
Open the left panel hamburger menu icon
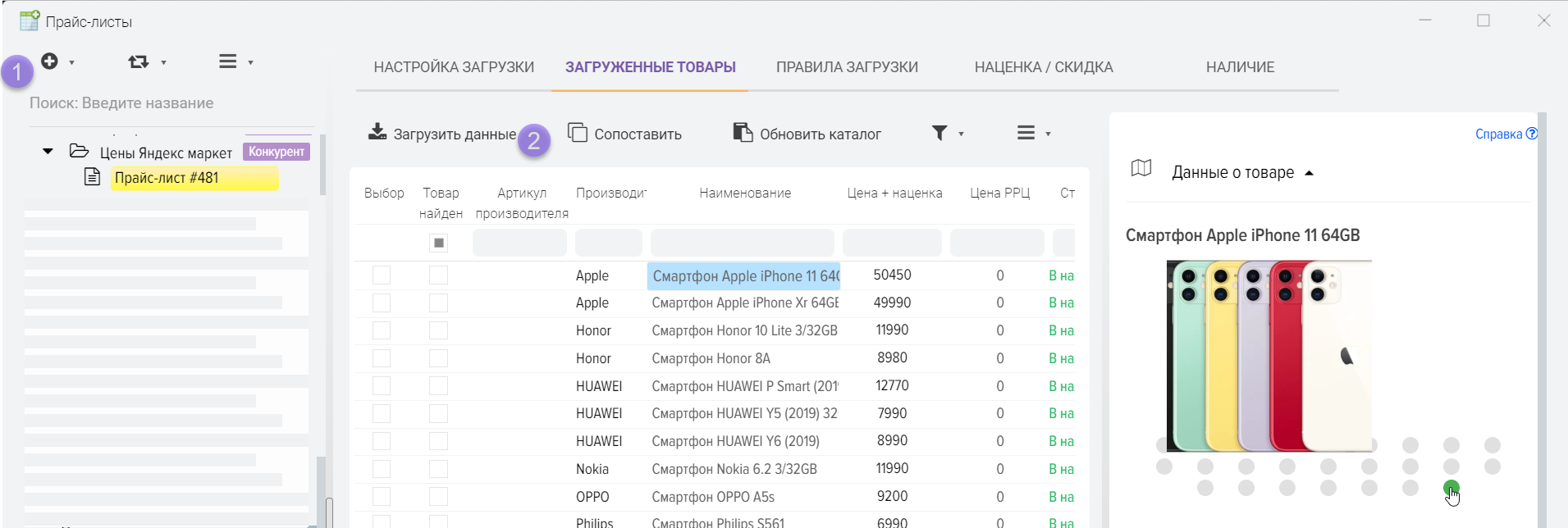[x=227, y=61]
